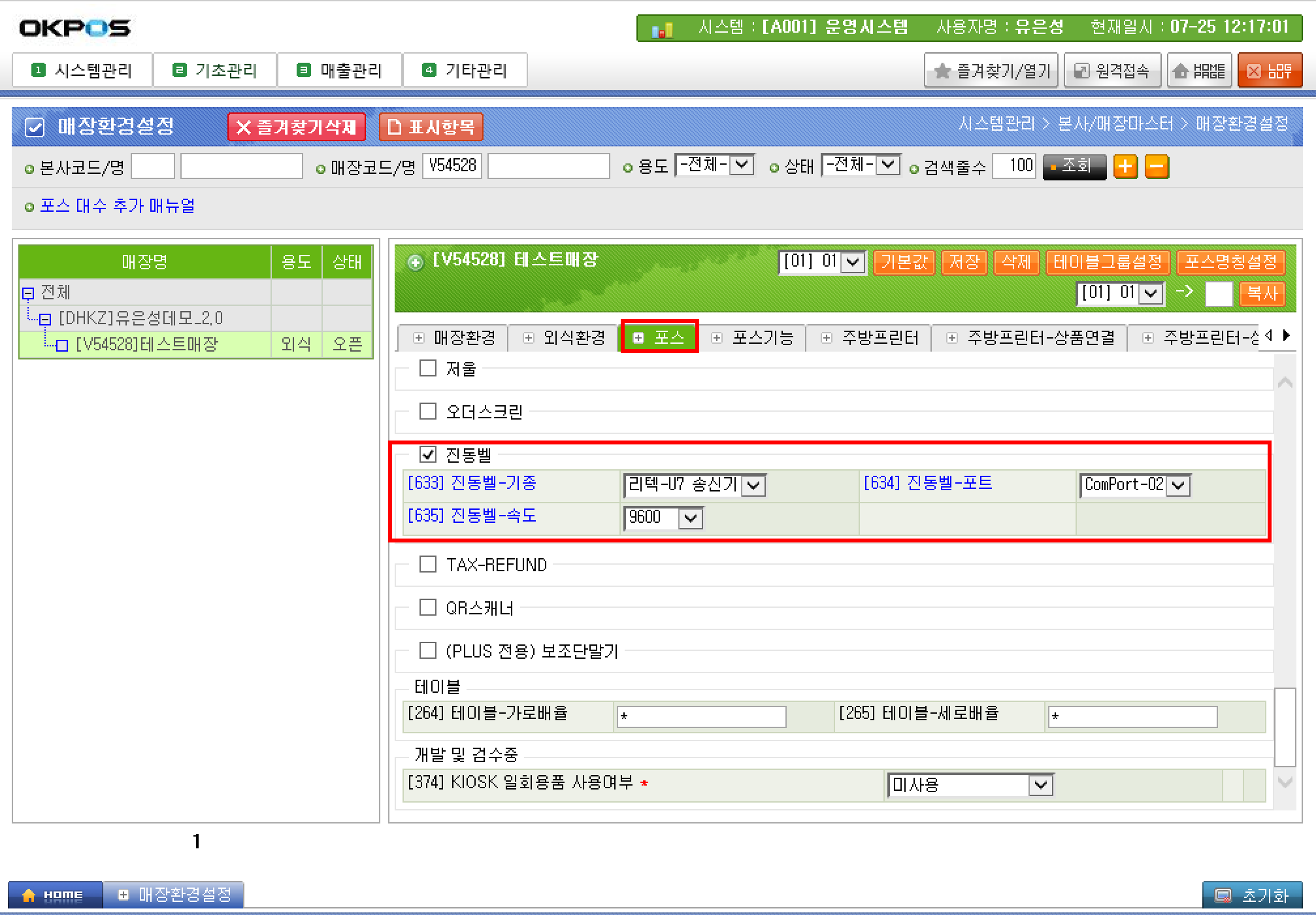Click the orange plus icon beside 조회

[x=1125, y=167]
